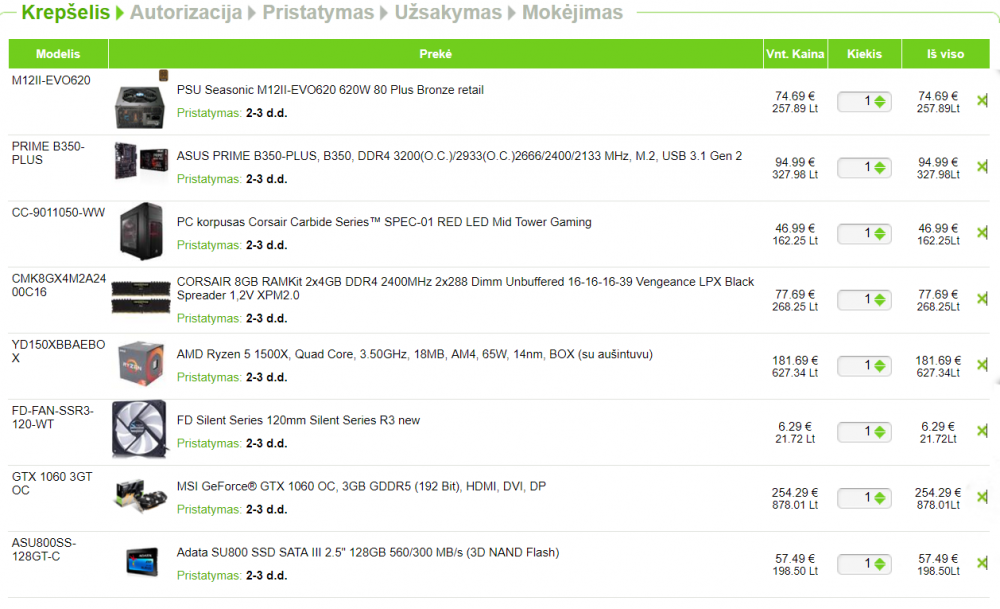1000x609 pixels.
Task: Remove Adata SU800 SSD from cart
Action: [982, 564]
